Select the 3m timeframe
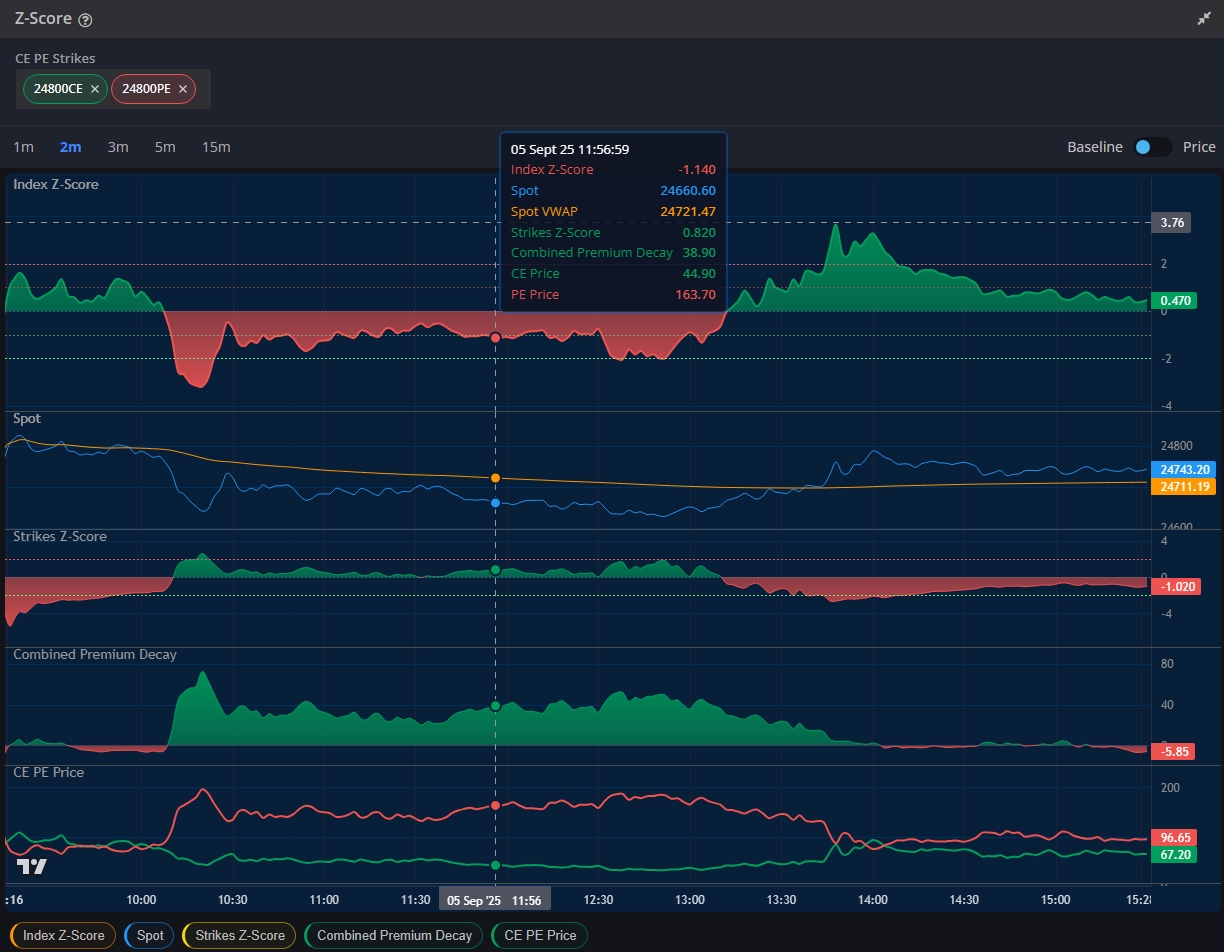Screen dimensions: 1224x952 118,147
